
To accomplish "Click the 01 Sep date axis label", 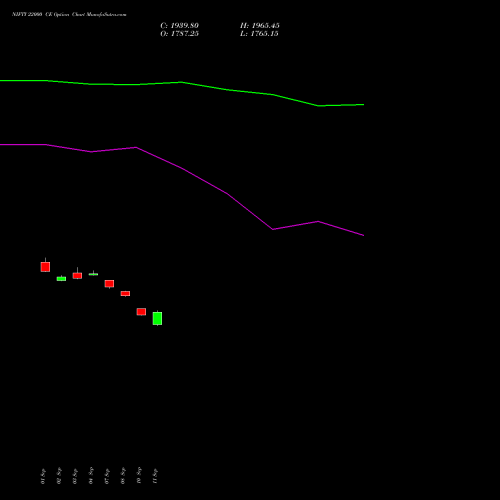I will 43,476.
